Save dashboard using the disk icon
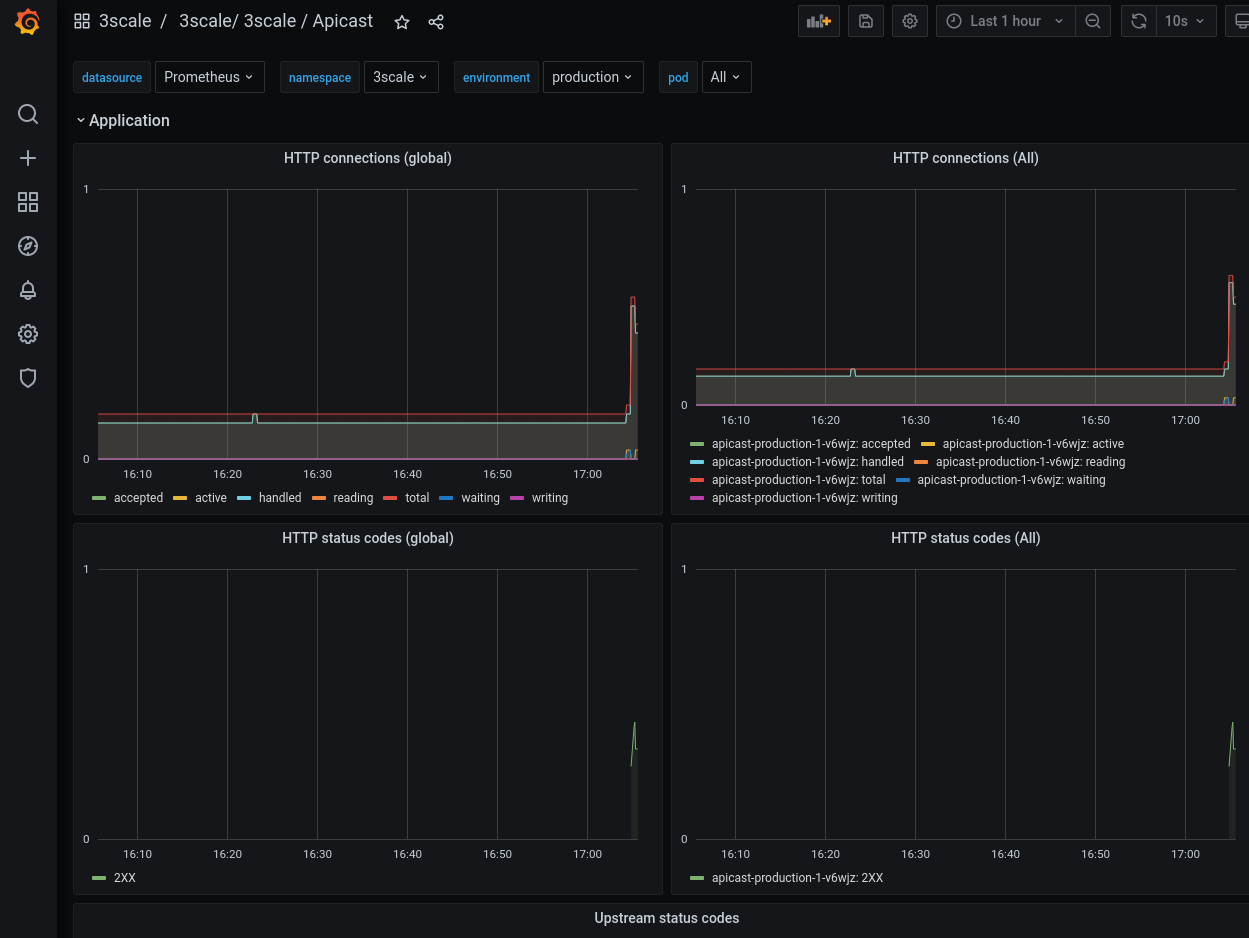 865,21
